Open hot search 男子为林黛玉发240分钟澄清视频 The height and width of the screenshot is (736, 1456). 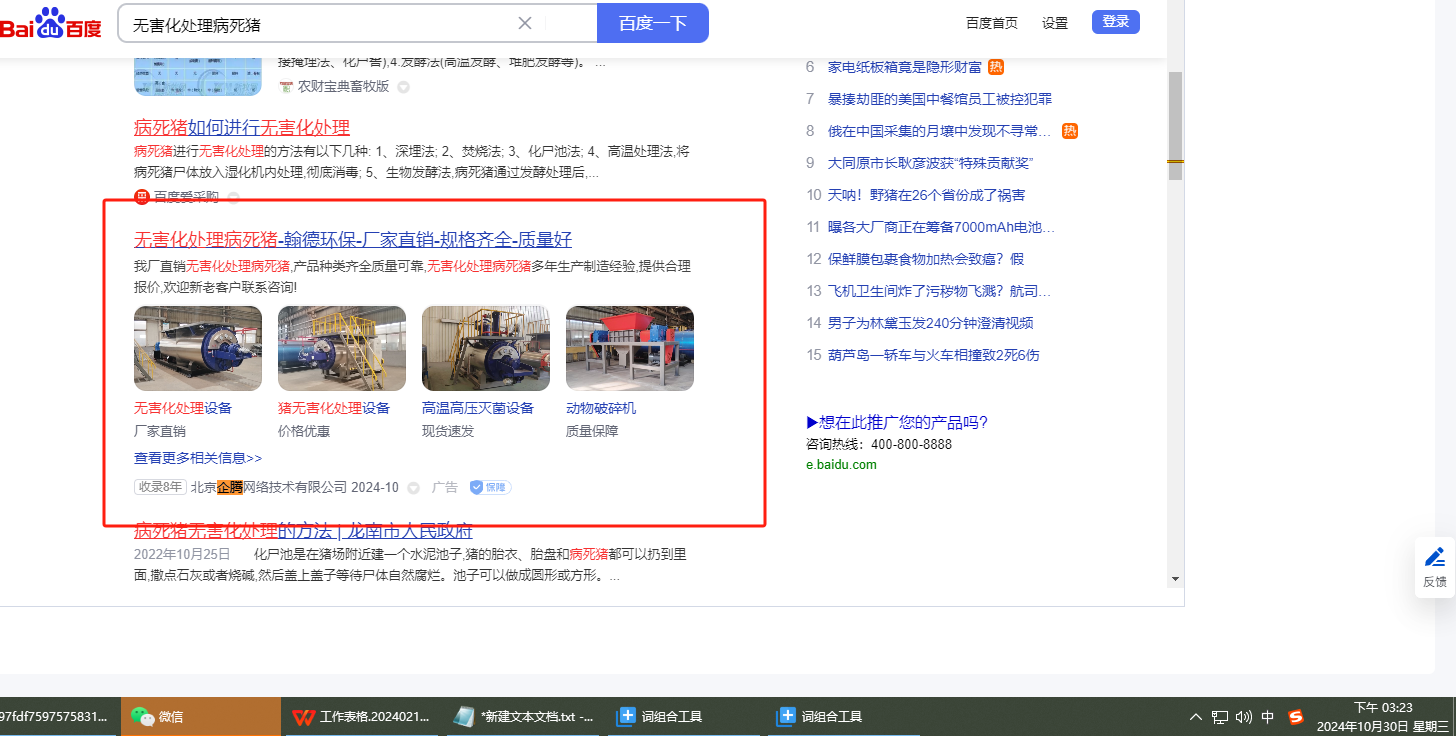coord(931,323)
